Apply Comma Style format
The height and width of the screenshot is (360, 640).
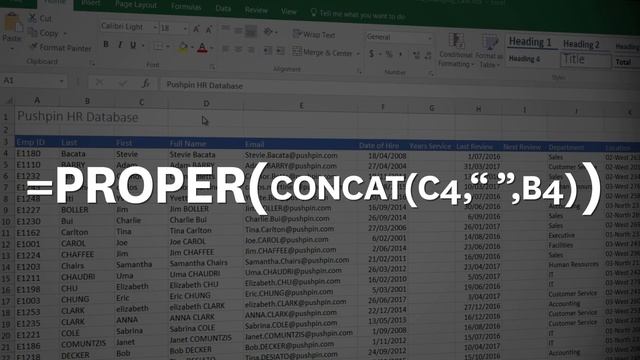[400, 54]
